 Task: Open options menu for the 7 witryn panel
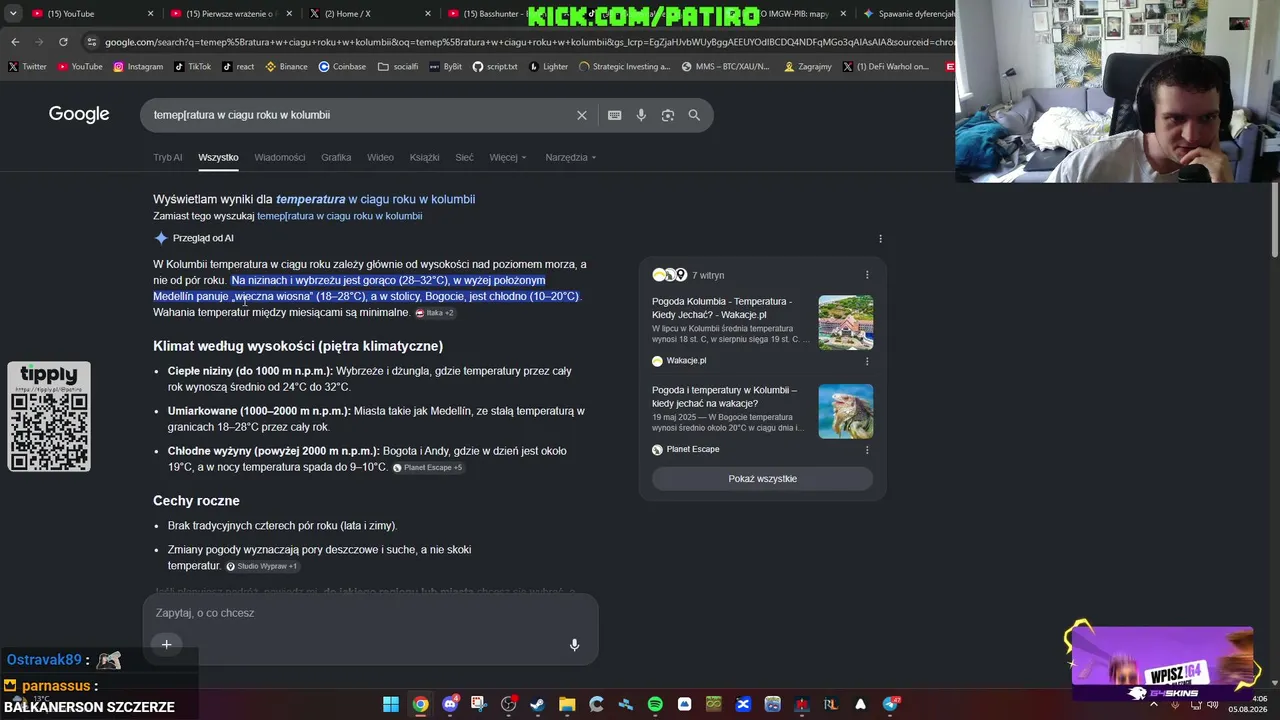pyautogui.click(x=867, y=275)
